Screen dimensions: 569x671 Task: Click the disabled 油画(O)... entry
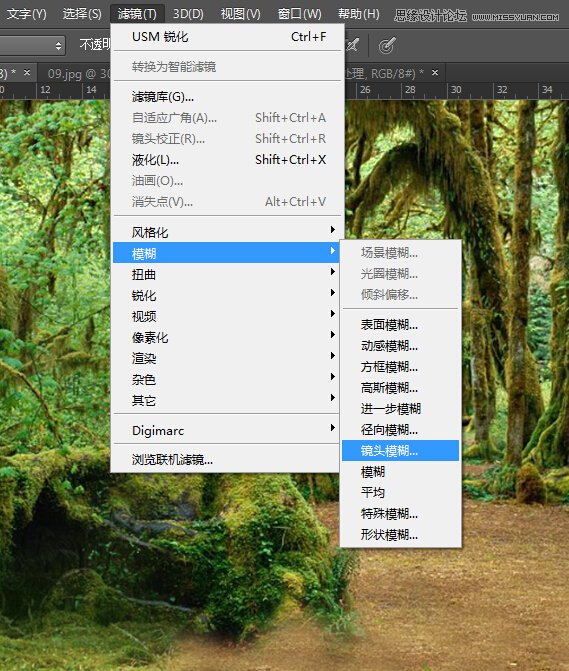tap(227, 181)
